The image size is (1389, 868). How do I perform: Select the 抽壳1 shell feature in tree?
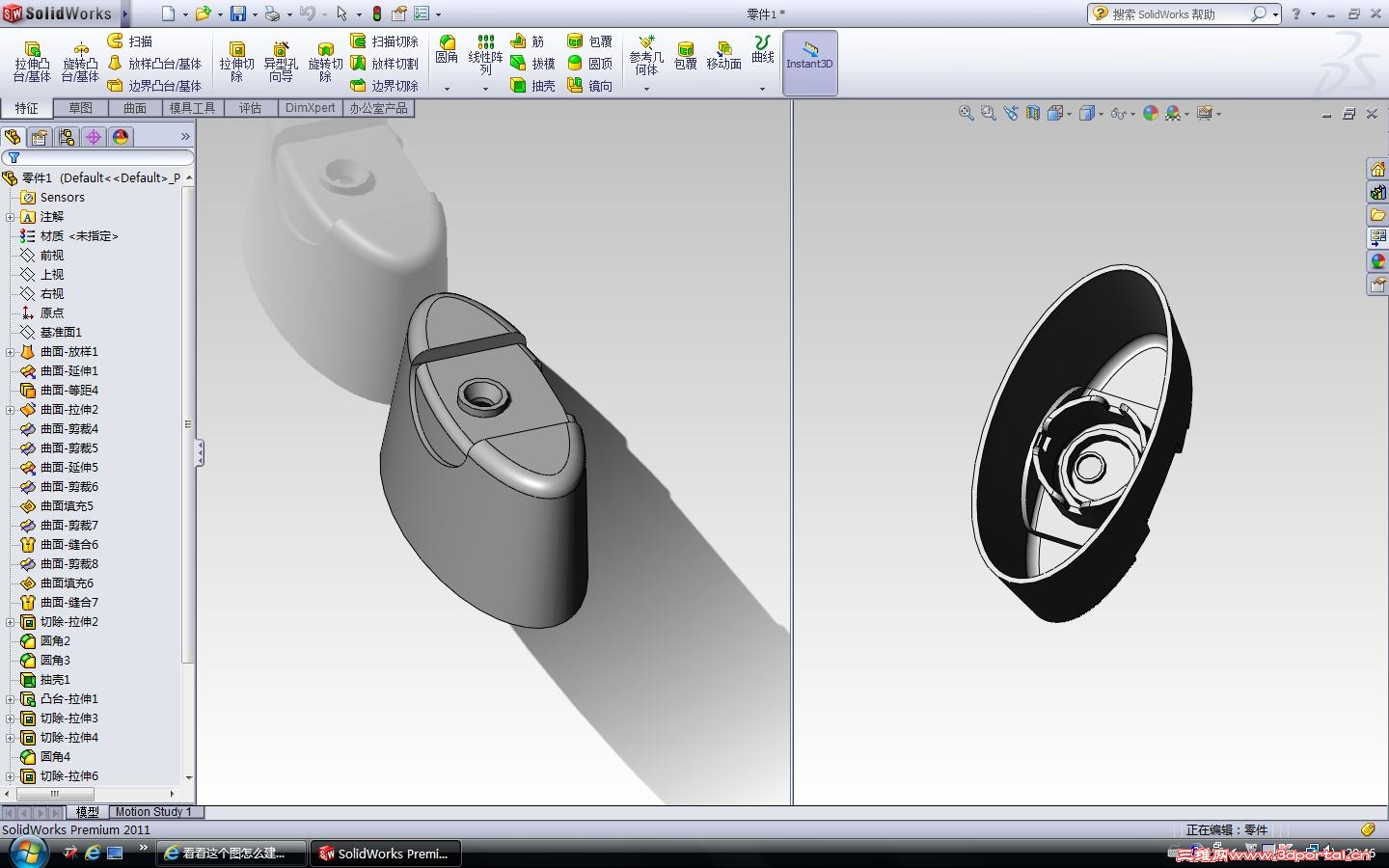click(x=45, y=680)
